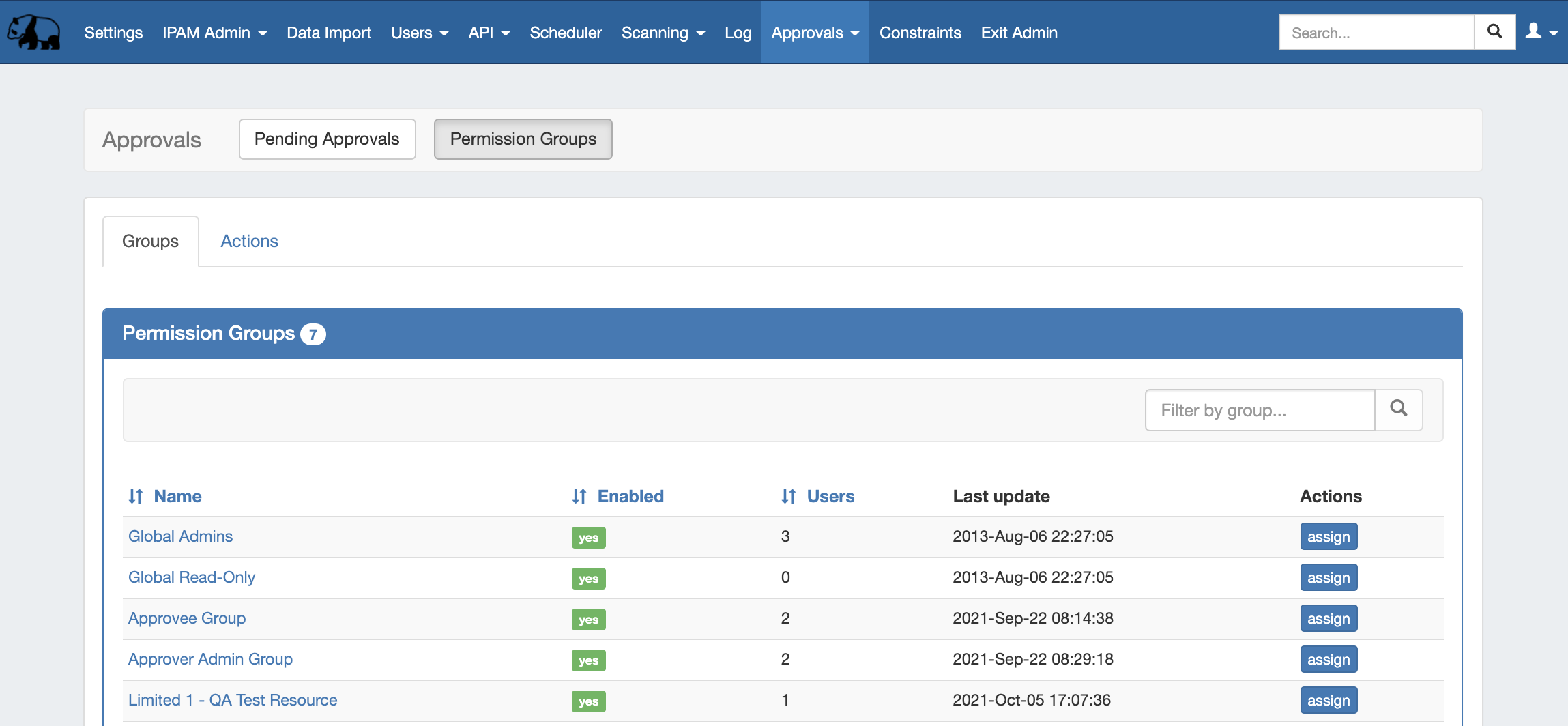Sort table by Name column
This screenshot has width=1568, height=726.
point(165,496)
